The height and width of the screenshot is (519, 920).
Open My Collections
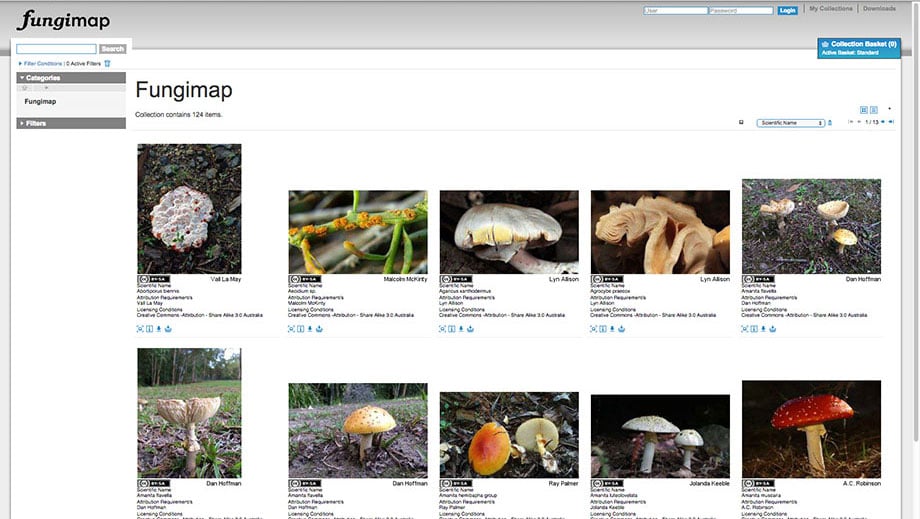tap(831, 9)
